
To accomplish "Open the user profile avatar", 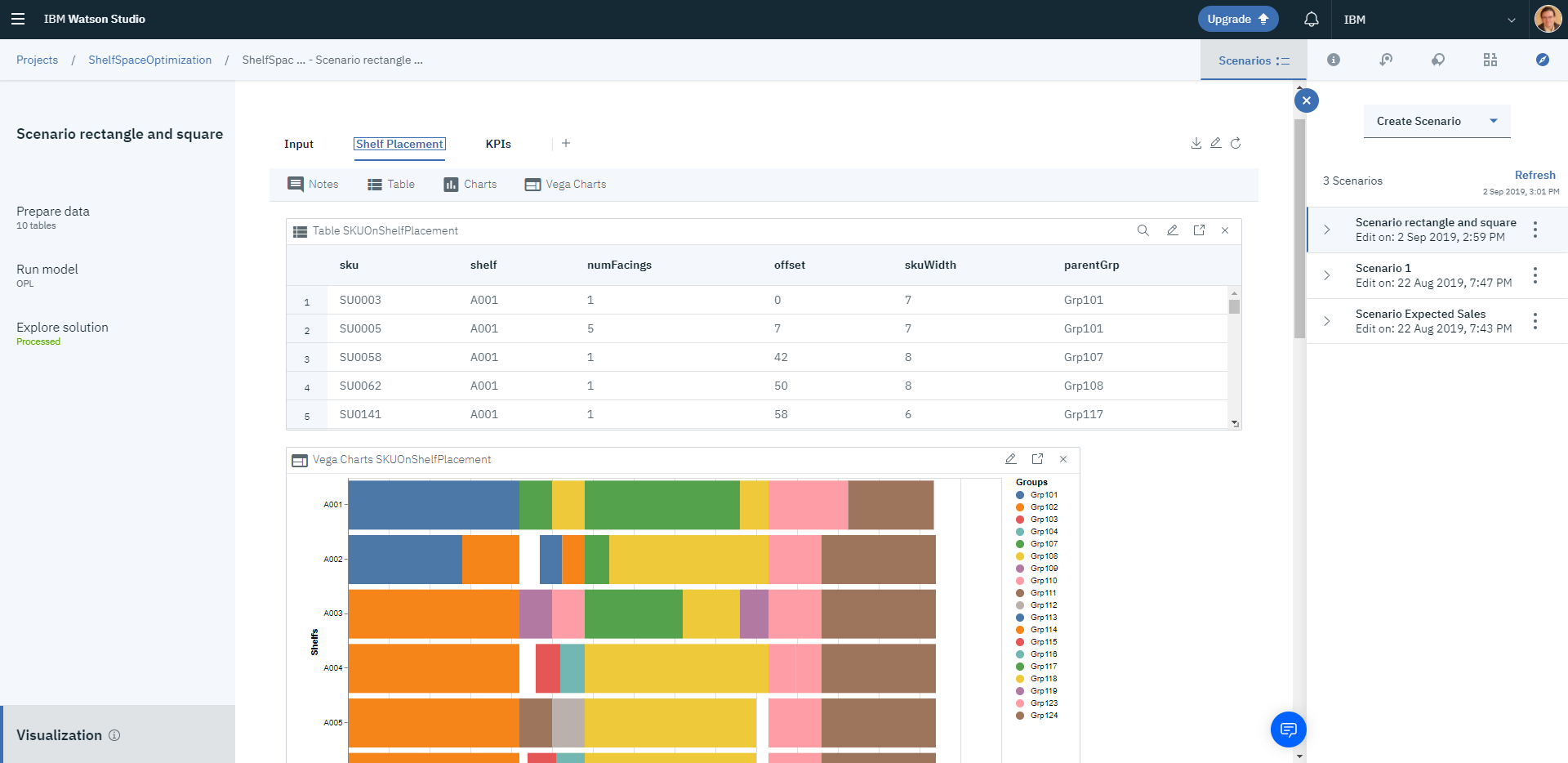I will [1548, 19].
